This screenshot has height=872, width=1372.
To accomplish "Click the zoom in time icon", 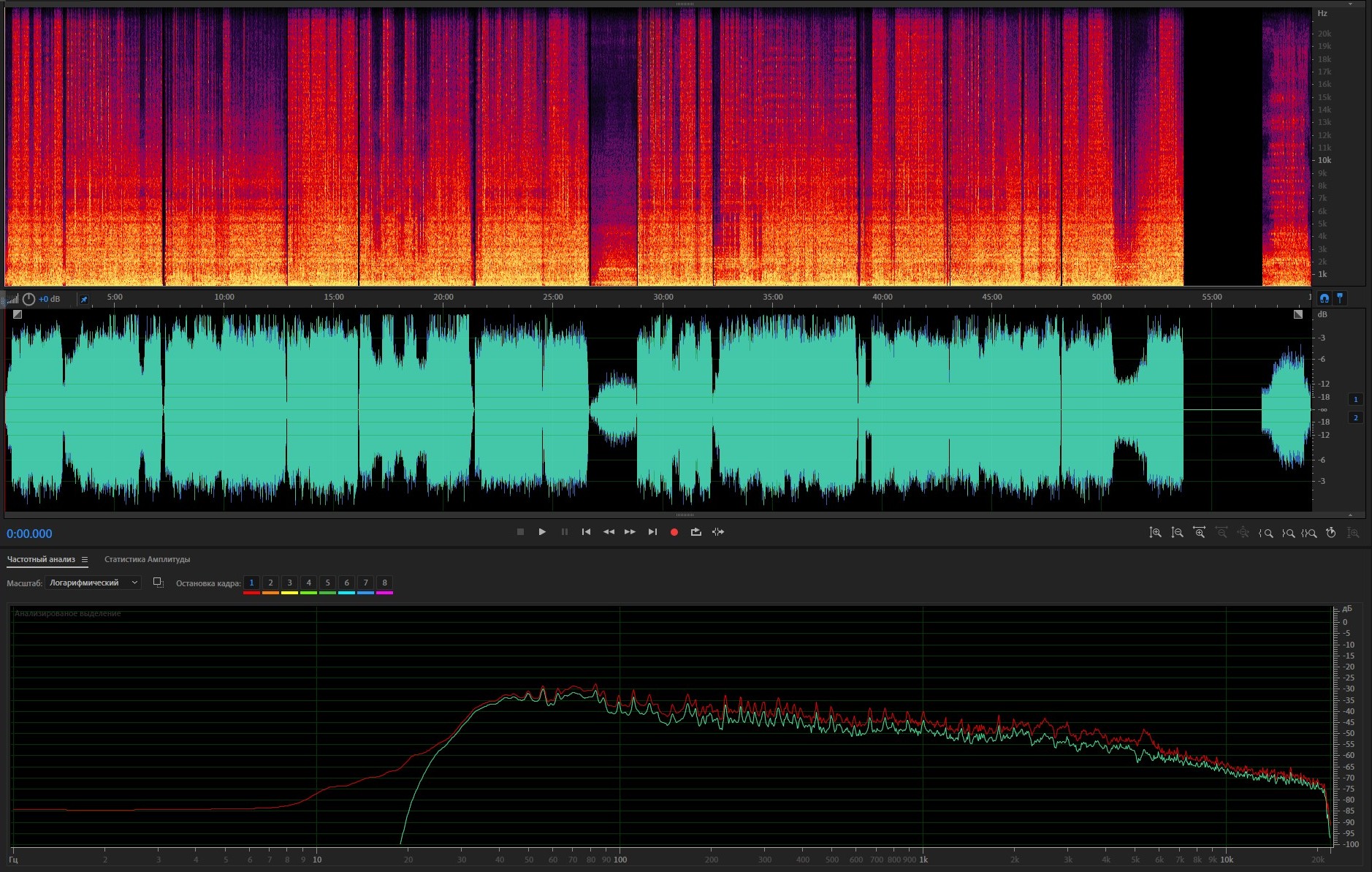I will (x=1199, y=533).
